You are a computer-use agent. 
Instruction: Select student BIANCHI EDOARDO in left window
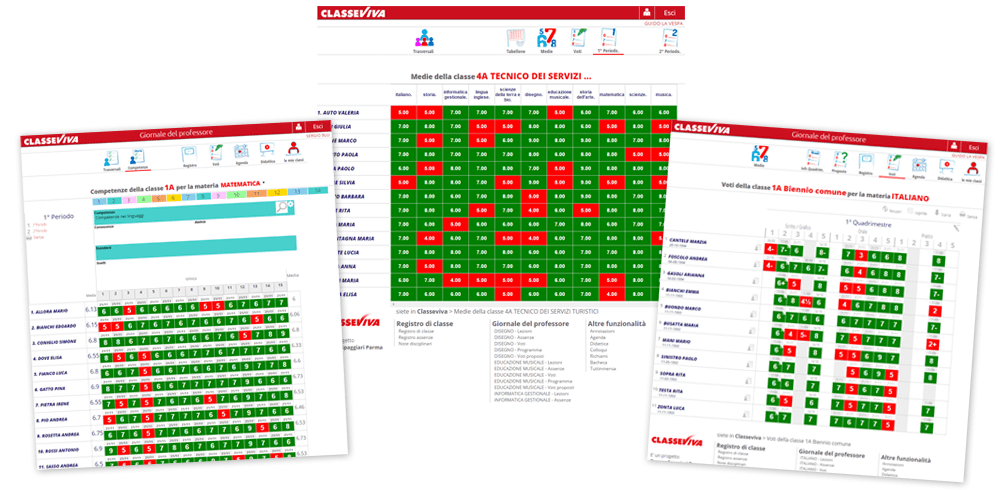[55, 327]
